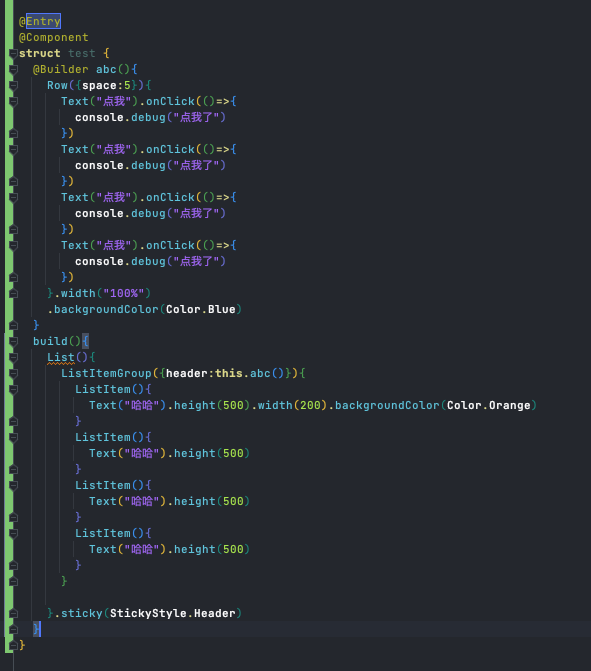Click the header parameter key
591x671 pixels.
[187, 374]
